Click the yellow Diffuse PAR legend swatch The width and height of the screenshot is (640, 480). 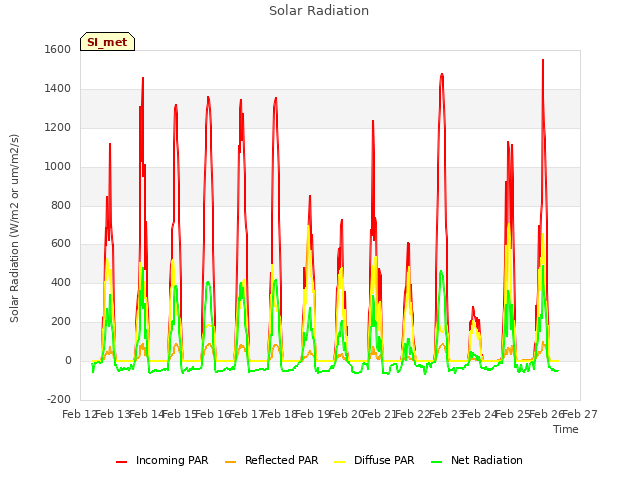340,462
